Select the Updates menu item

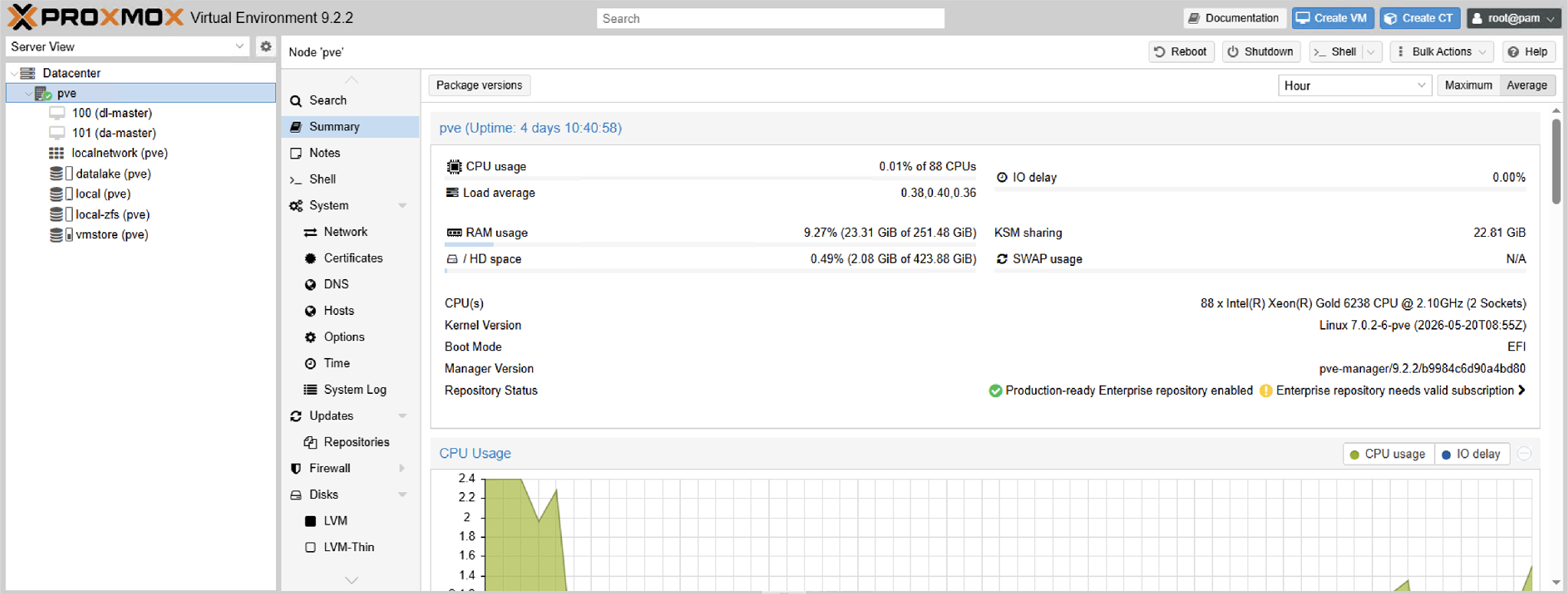(350, 416)
